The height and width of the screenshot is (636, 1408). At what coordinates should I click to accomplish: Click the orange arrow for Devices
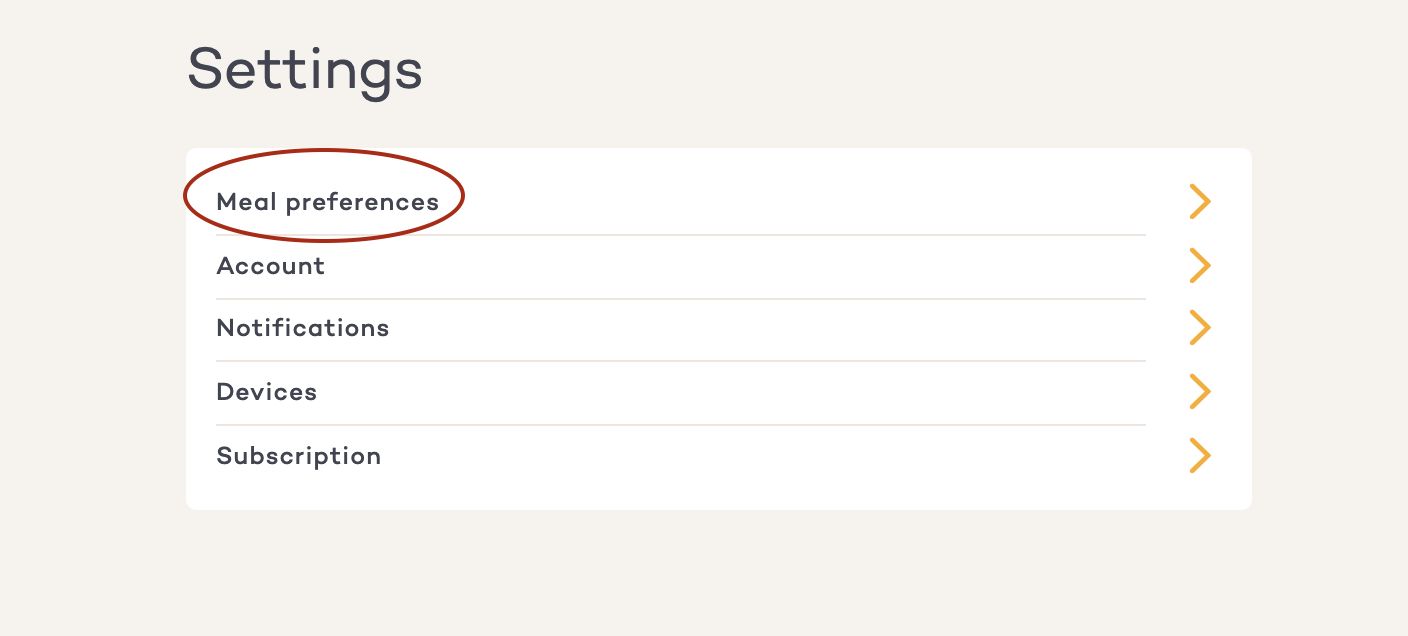tap(1199, 392)
